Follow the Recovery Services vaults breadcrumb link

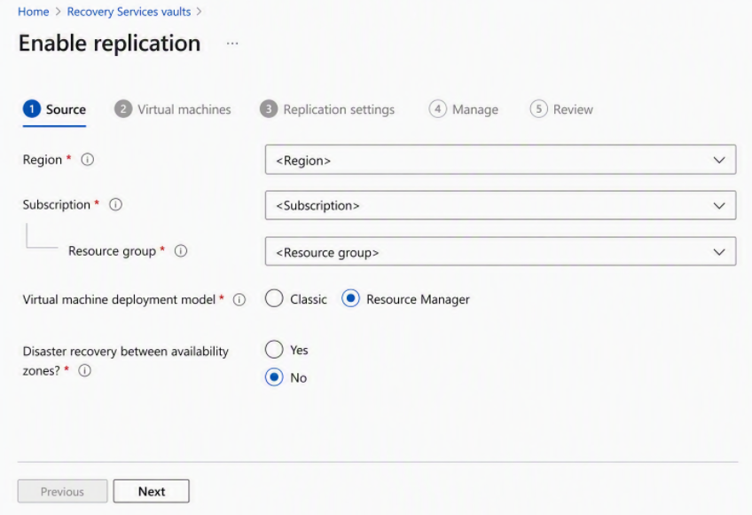pos(129,12)
